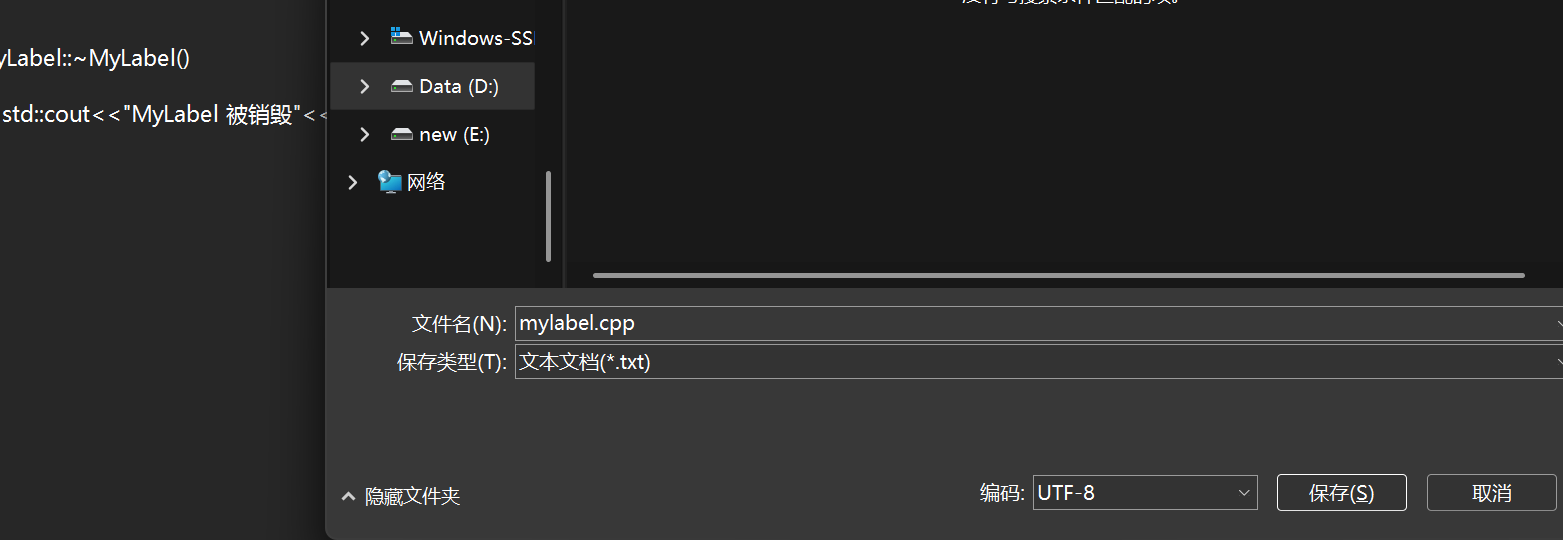Select the new (E:) drive label
1563x540 pixels.
[x=455, y=134]
